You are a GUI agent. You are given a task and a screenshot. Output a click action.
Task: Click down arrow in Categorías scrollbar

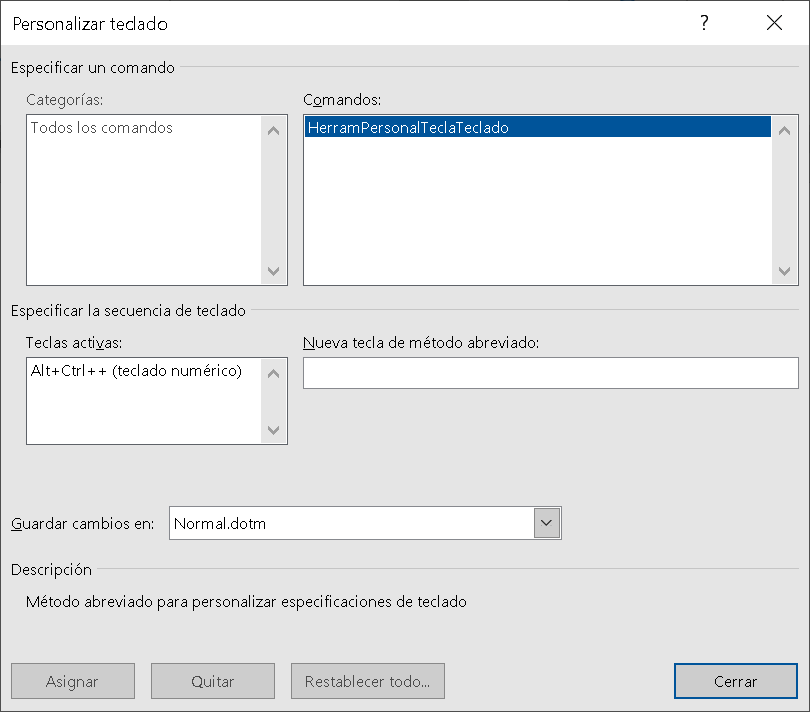click(x=274, y=271)
